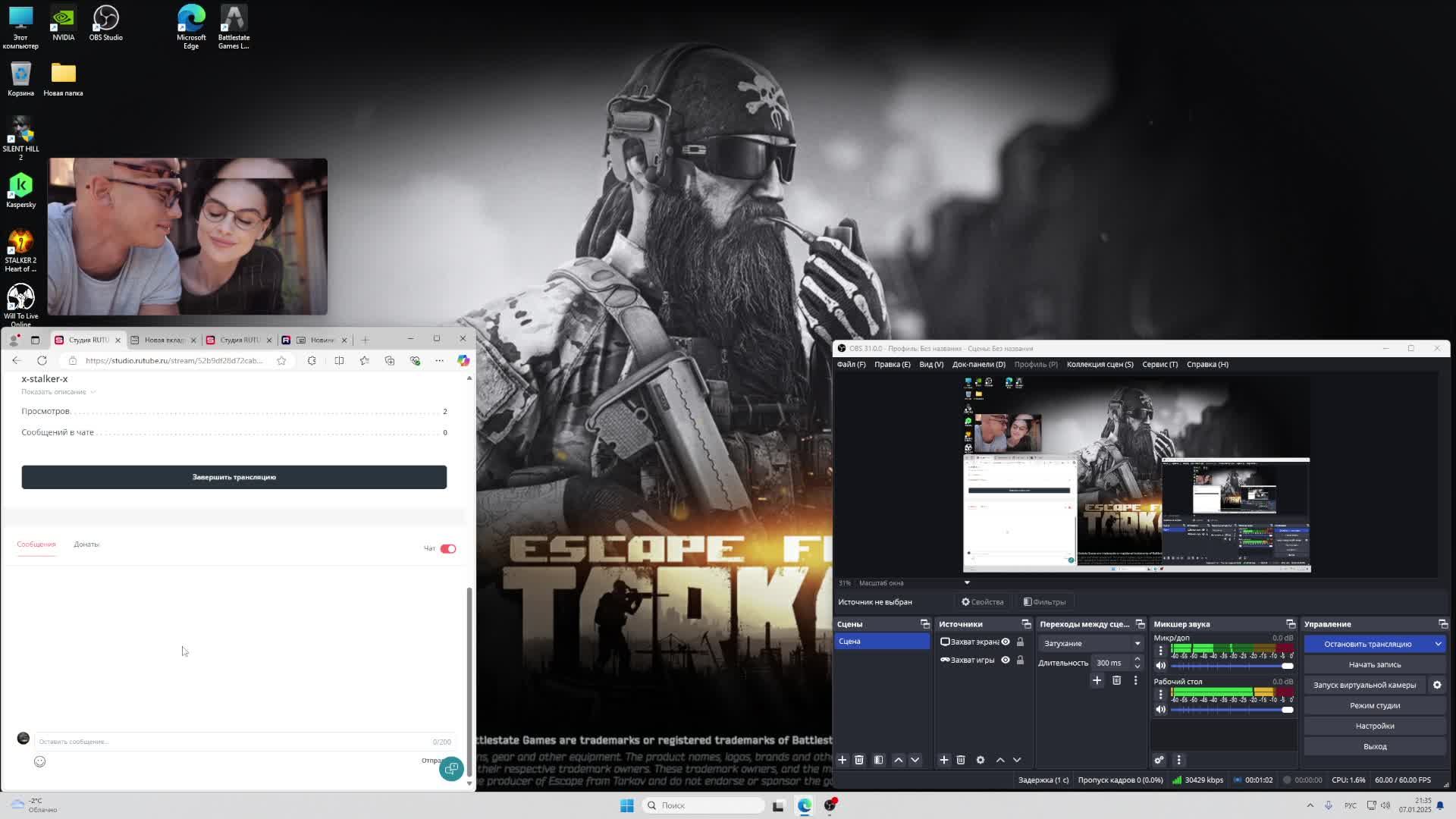Screen dimensions: 1456x819
Task: Switch to Новая вкладка browser tab
Action: tap(164, 340)
